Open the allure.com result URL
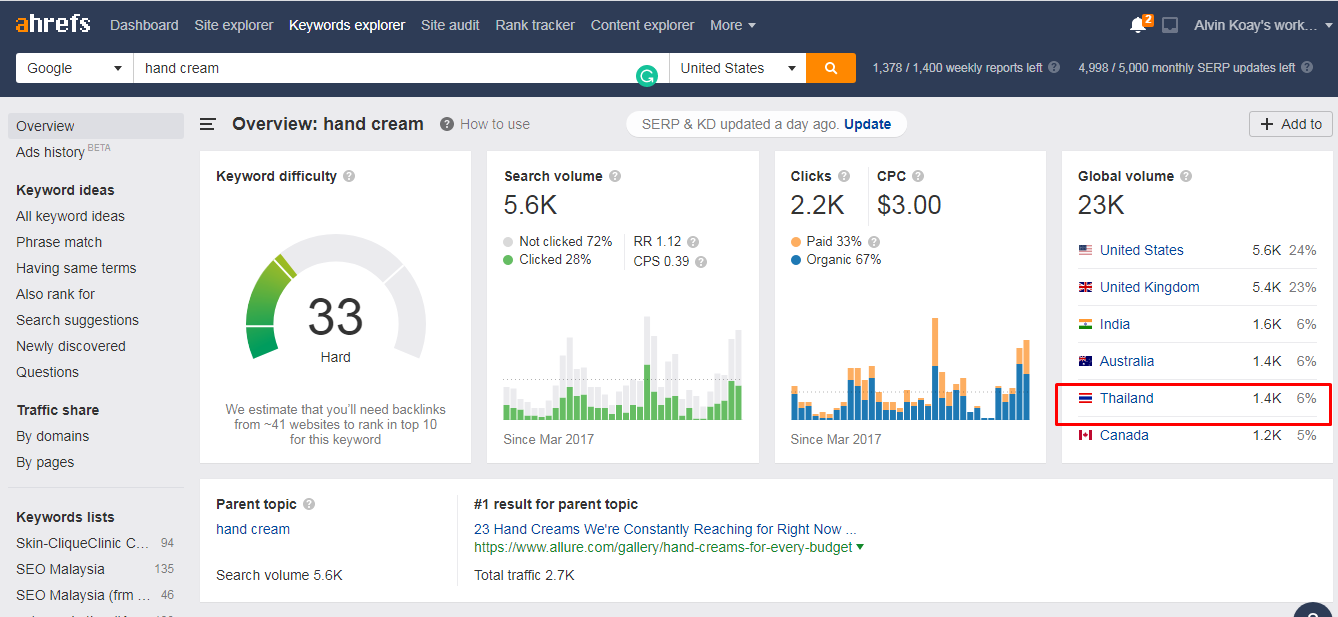Image resolution: width=1338 pixels, height=617 pixels. (x=663, y=547)
